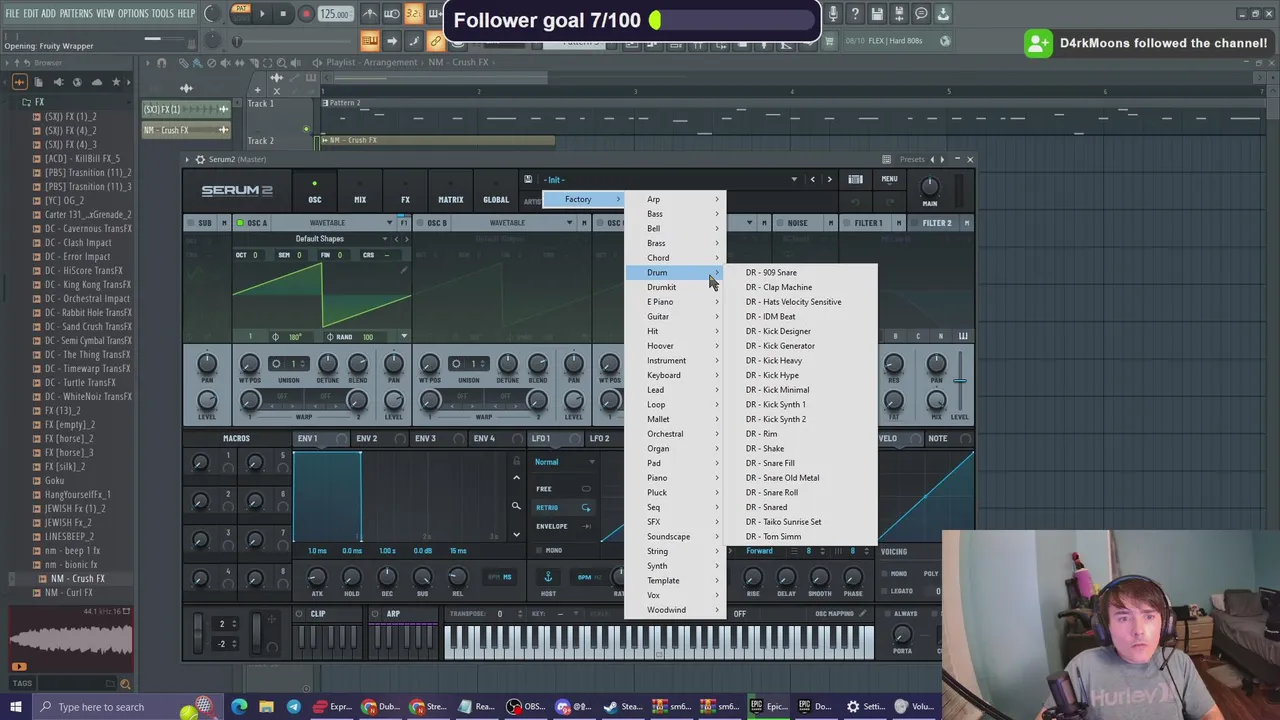Click Serum's save preset floppy icon
The image size is (1280, 720).
[x=528, y=179]
